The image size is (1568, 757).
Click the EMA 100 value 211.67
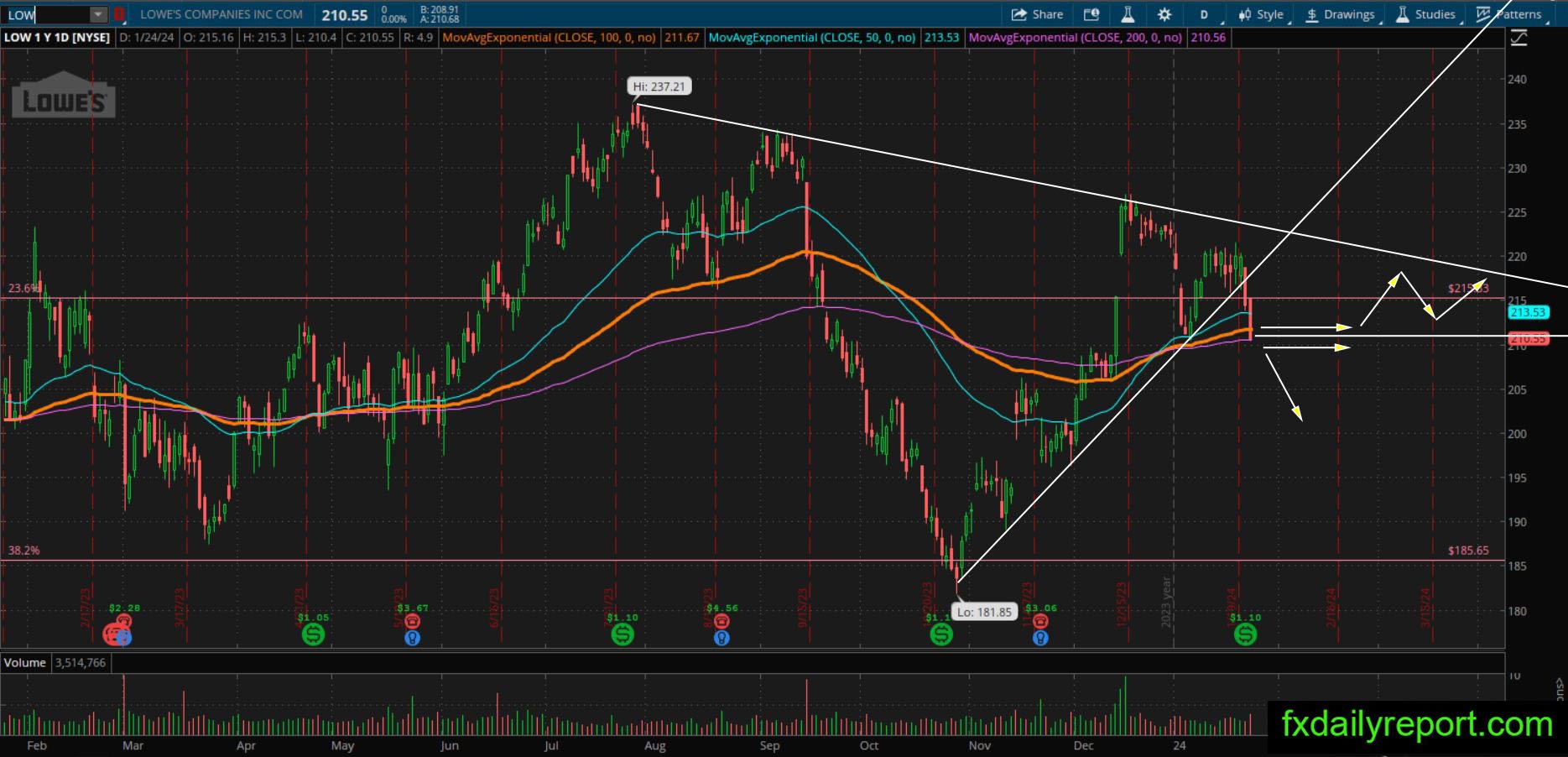(x=681, y=38)
